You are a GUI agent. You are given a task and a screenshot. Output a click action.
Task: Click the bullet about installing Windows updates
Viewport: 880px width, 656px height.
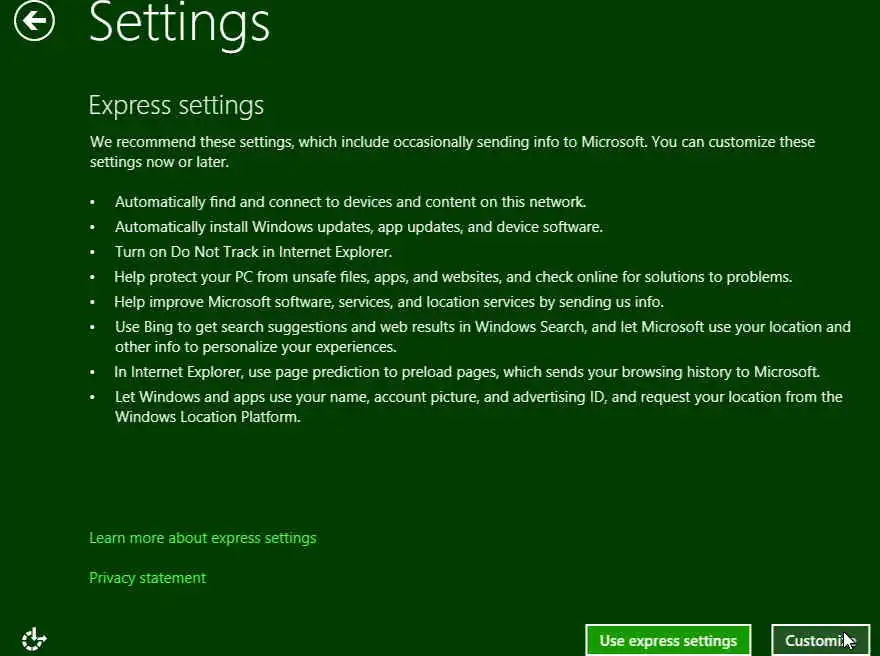(x=358, y=227)
